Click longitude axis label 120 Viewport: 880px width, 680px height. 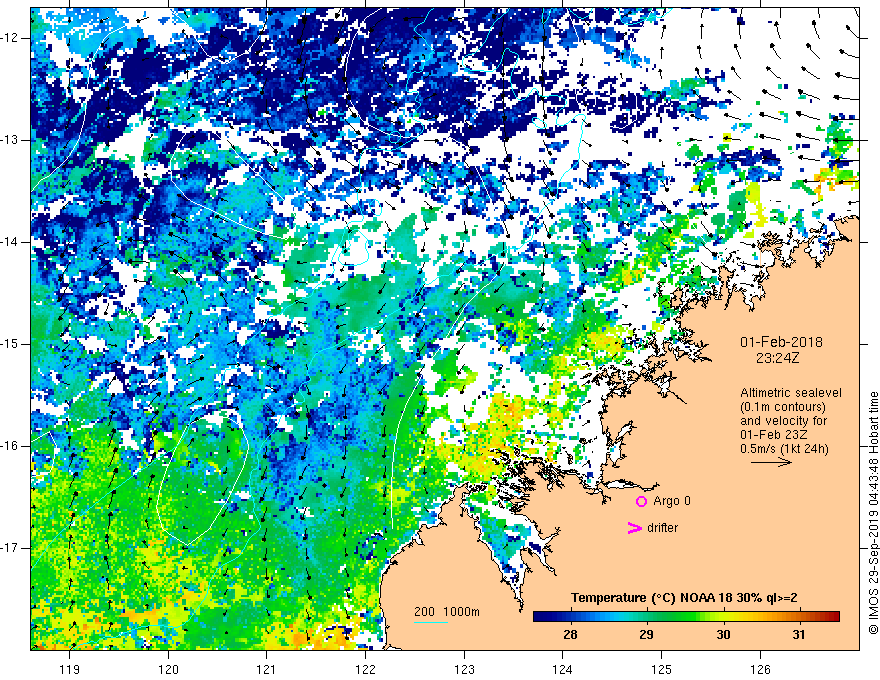168,669
